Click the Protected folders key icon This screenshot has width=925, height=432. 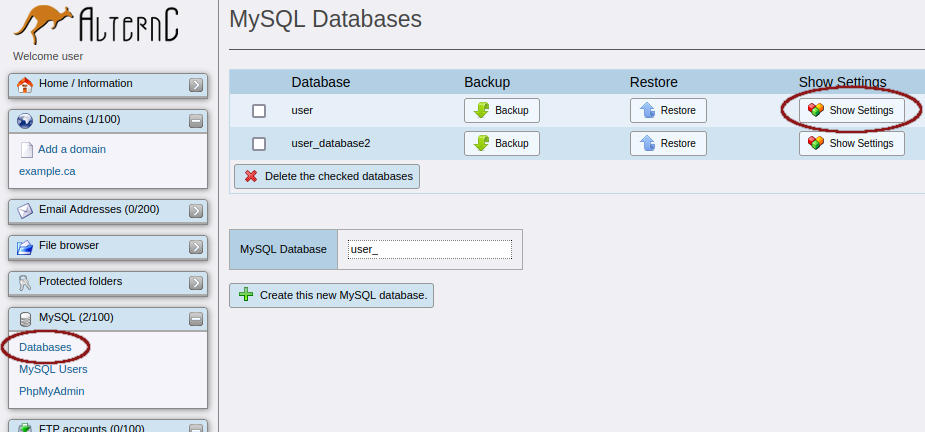25,282
